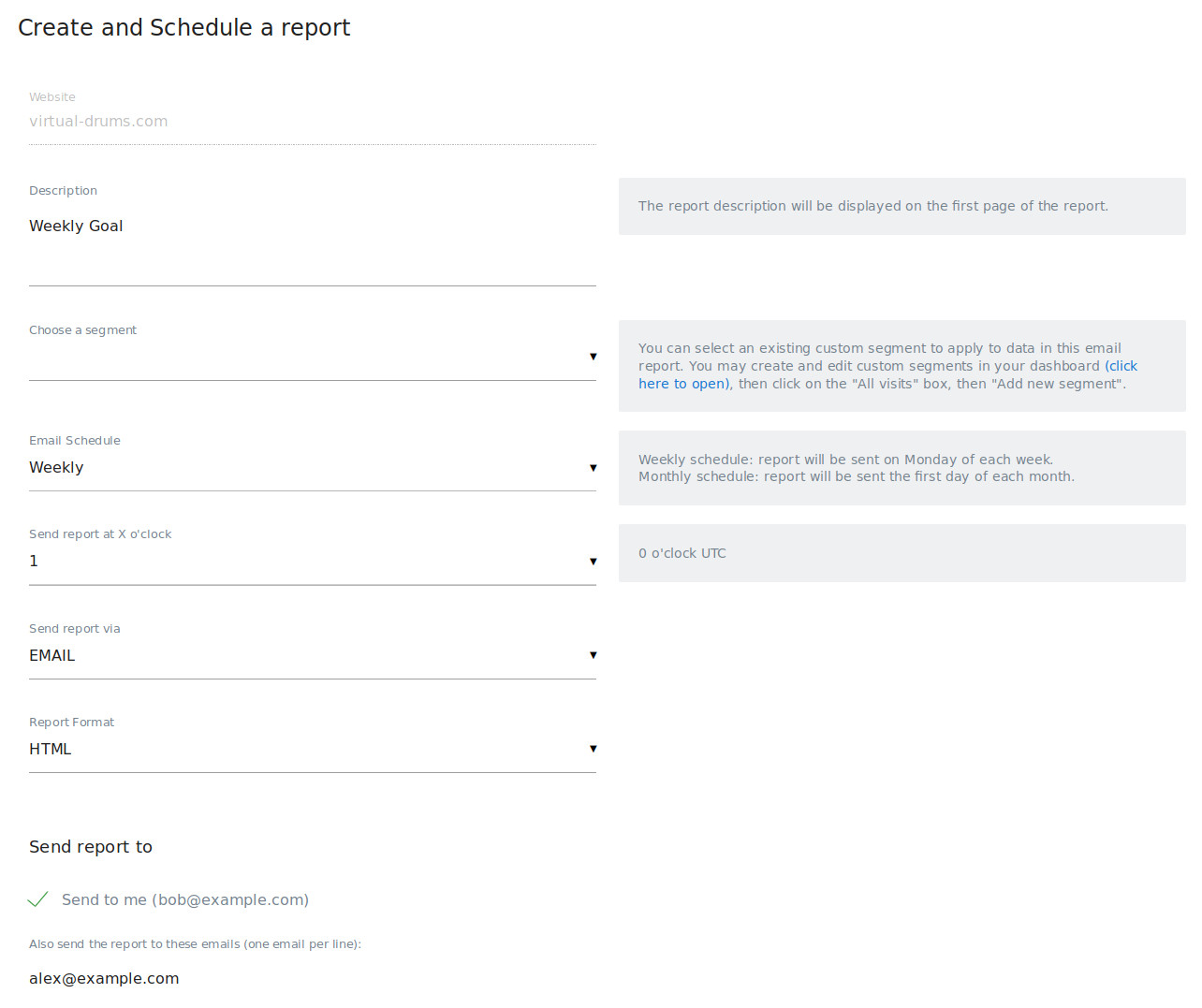Click the 'Send report via' label

pos(75,629)
